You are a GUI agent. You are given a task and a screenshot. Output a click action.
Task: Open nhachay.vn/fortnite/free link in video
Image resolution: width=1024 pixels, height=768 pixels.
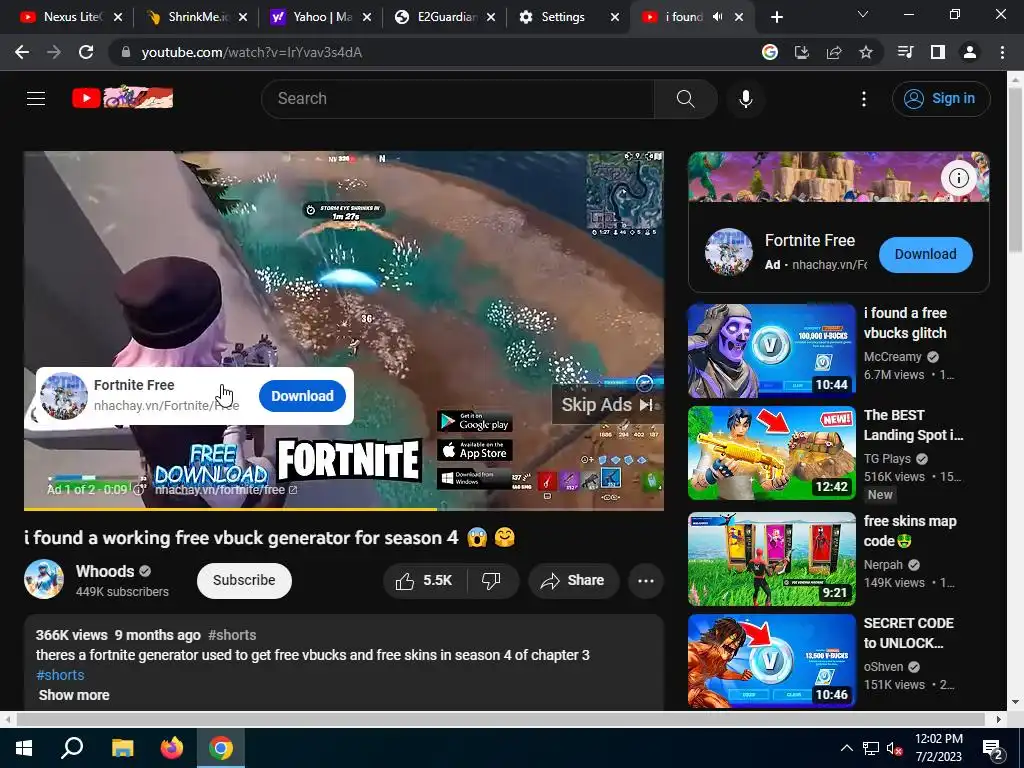click(226, 490)
